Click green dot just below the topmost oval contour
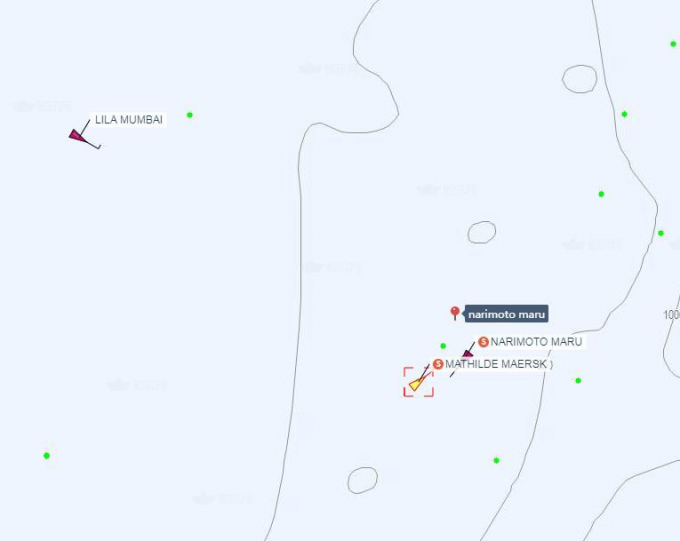 [x=624, y=114]
